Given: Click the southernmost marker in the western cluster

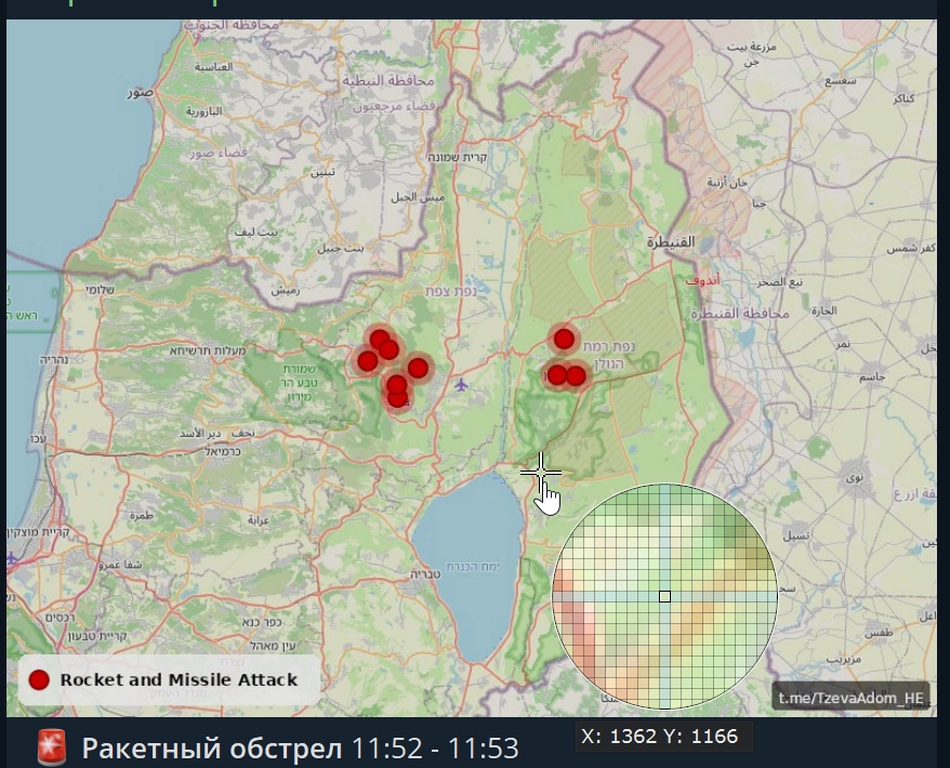Looking at the screenshot, I should click(398, 399).
